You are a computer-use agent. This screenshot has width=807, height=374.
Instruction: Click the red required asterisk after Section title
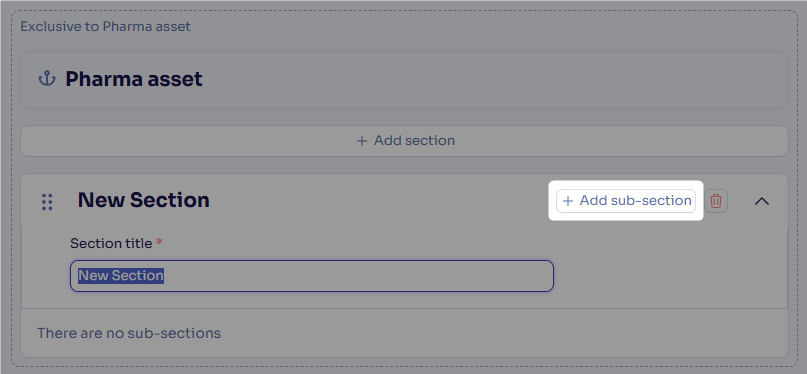[x=159, y=242]
